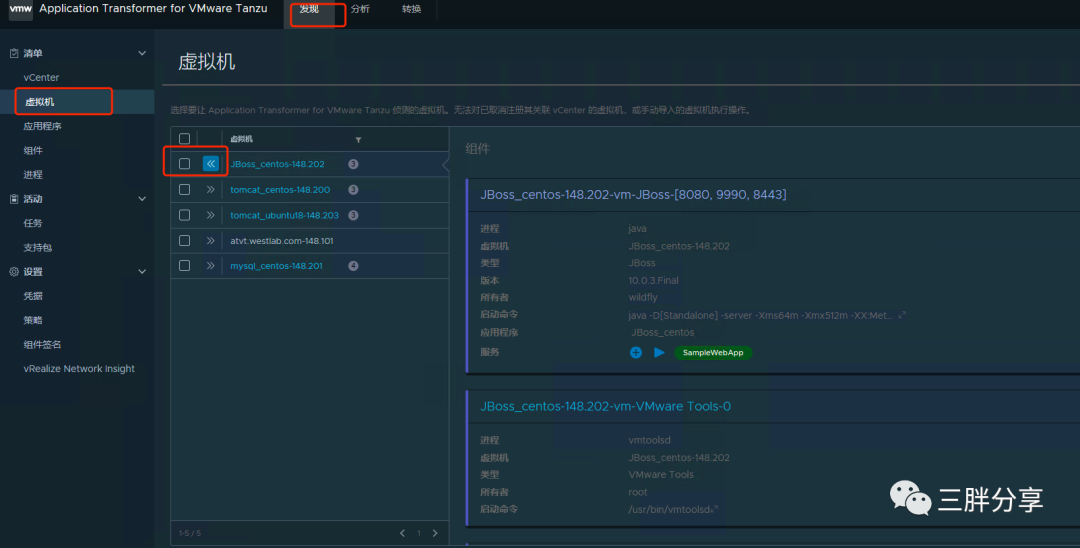Image resolution: width=1080 pixels, height=548 pixels.
Task: Check the mysql_centos-148.201 row checkbox
Action: pos(185,266)
